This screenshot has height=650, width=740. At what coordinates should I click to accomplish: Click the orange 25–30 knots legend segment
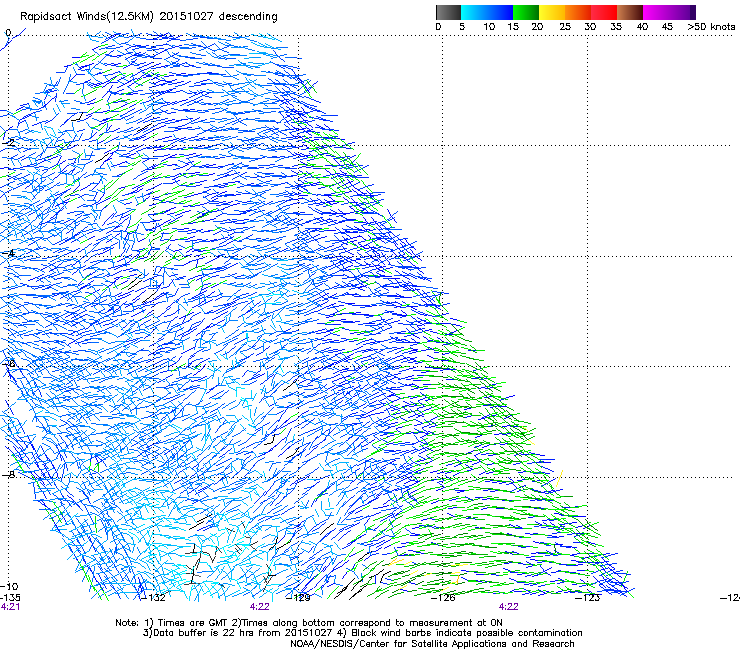[x=578, y=12]
